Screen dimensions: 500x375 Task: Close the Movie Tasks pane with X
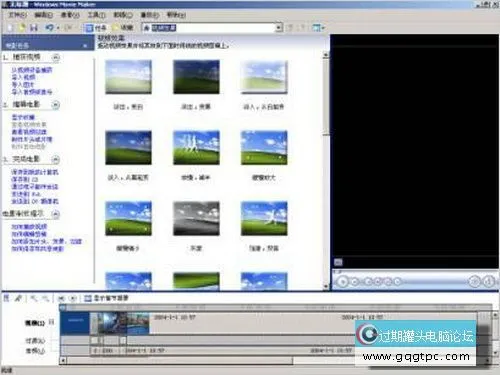coord(85,45)
